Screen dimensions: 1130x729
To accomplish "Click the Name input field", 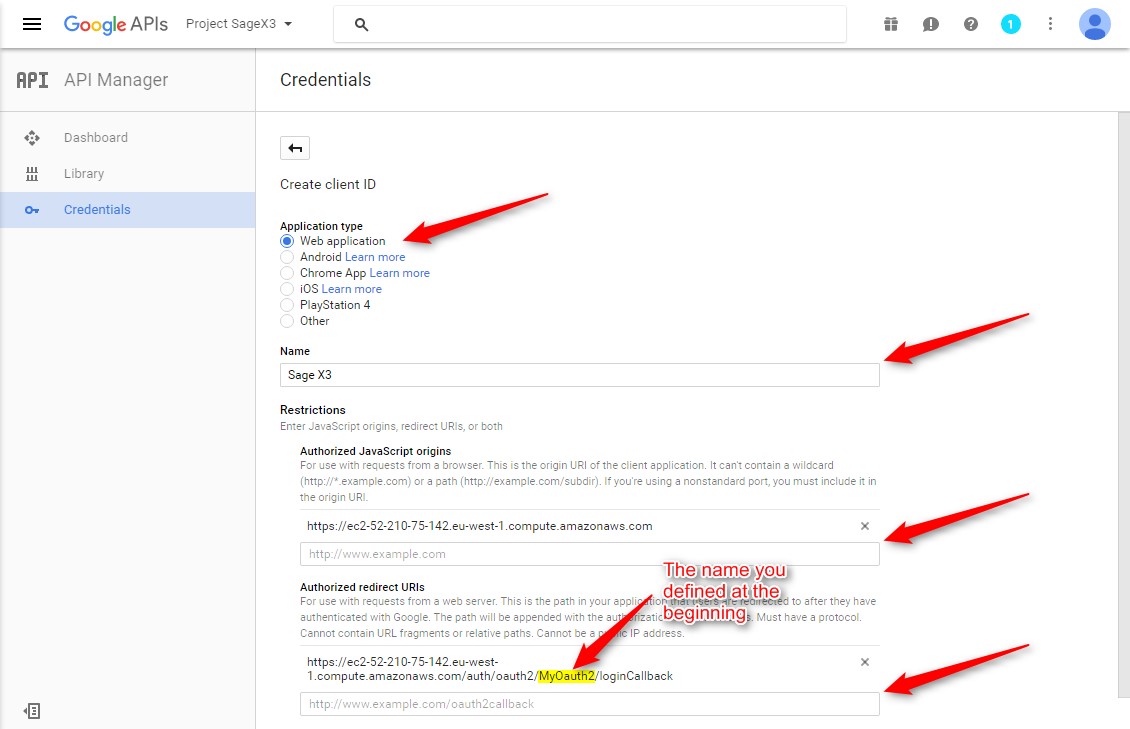I will (x=579, y=375).
